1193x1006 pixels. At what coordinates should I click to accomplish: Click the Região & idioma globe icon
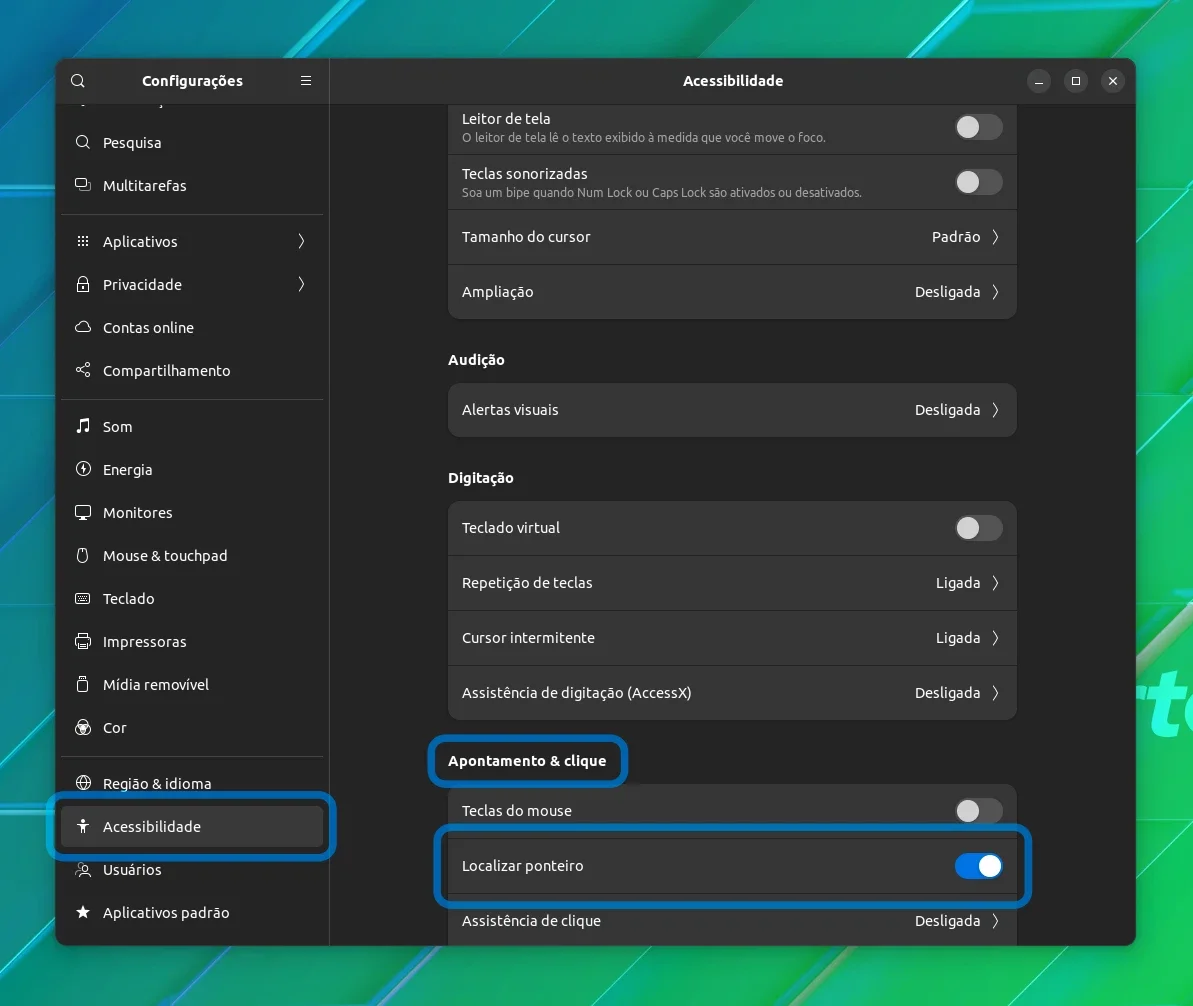[x=83, y=783]
